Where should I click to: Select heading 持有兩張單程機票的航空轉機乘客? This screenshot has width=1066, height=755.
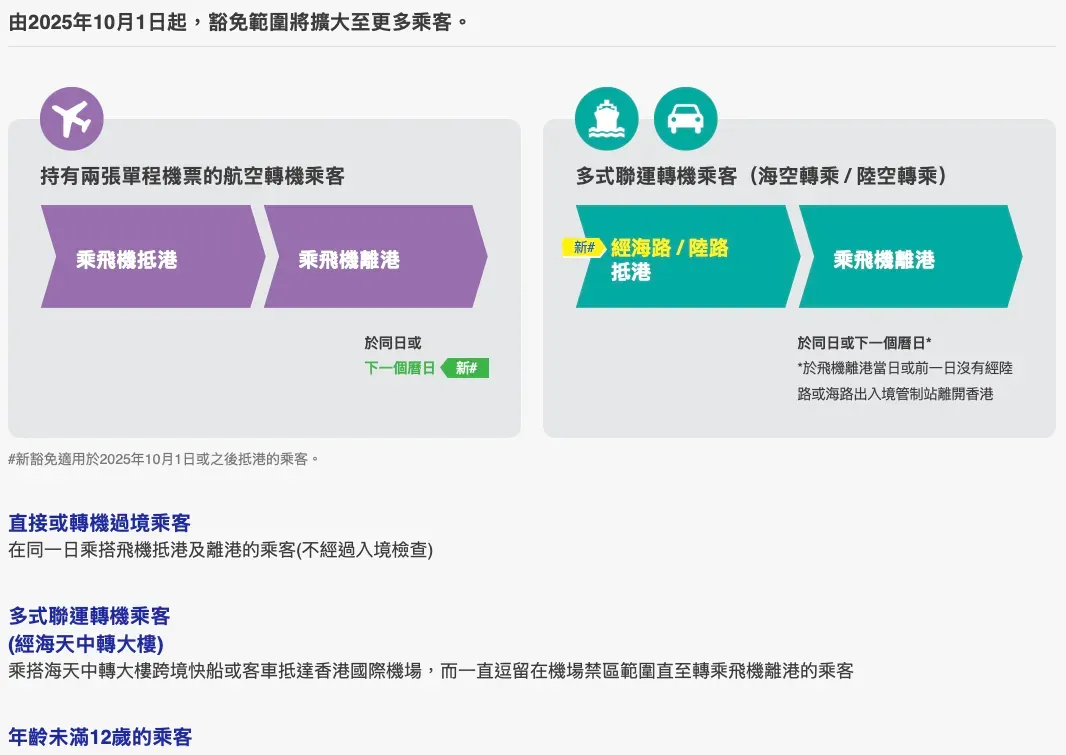[x=192, y=177]
